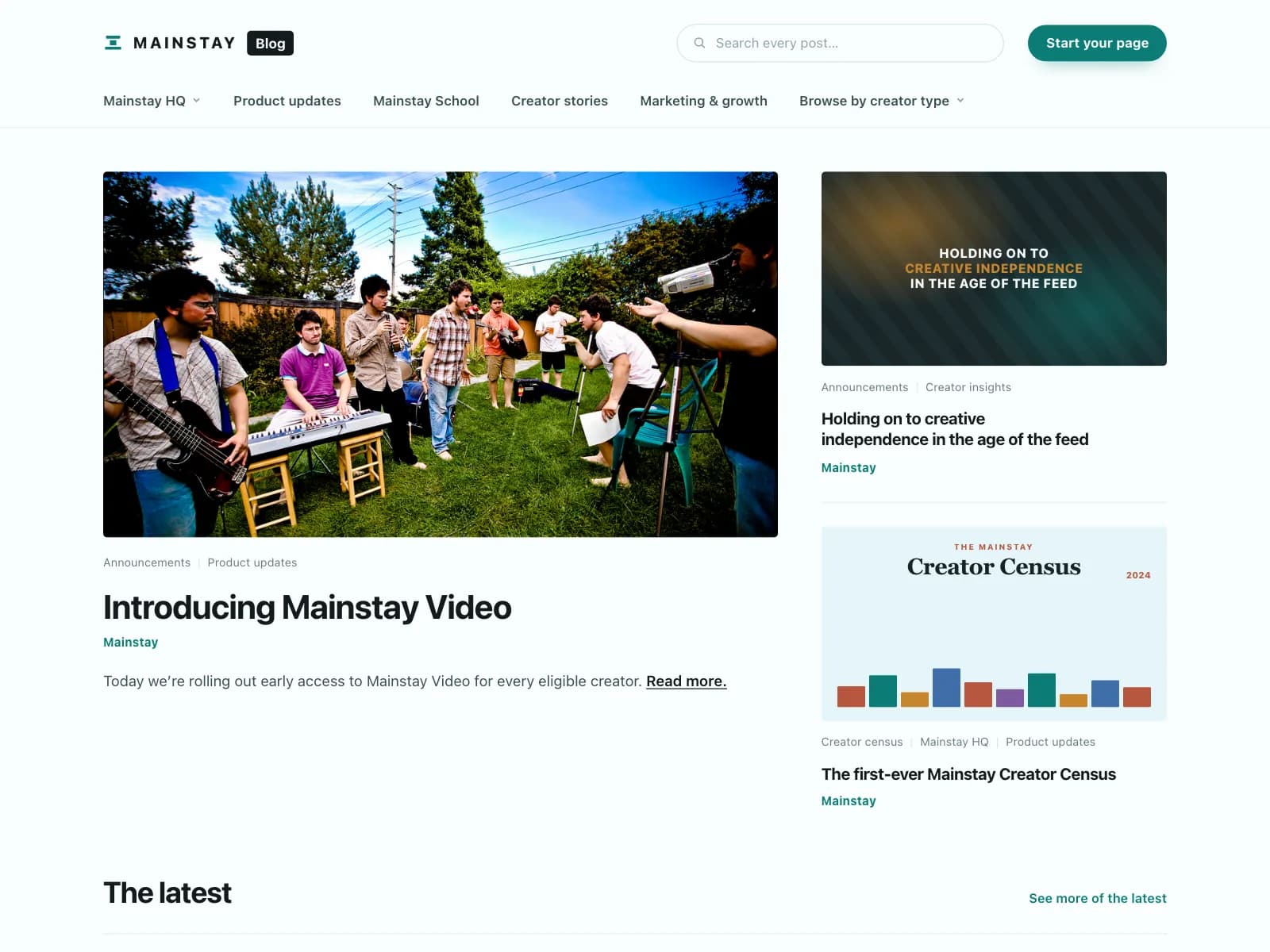Go to Product updates nav section
Image resolution: width=1270 pixels, height=952 pixels.
(x=287, y=101)
